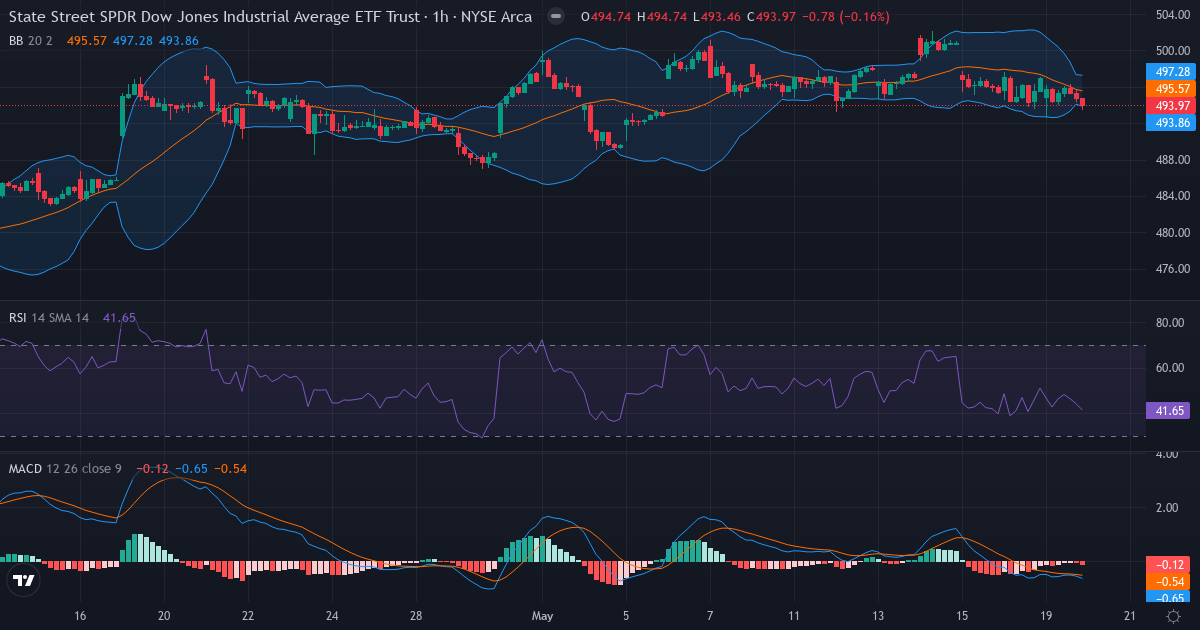Click the 16 date label on time axis
The image size is (1200, 630).
pyautogui.click(x=81, y=615)
